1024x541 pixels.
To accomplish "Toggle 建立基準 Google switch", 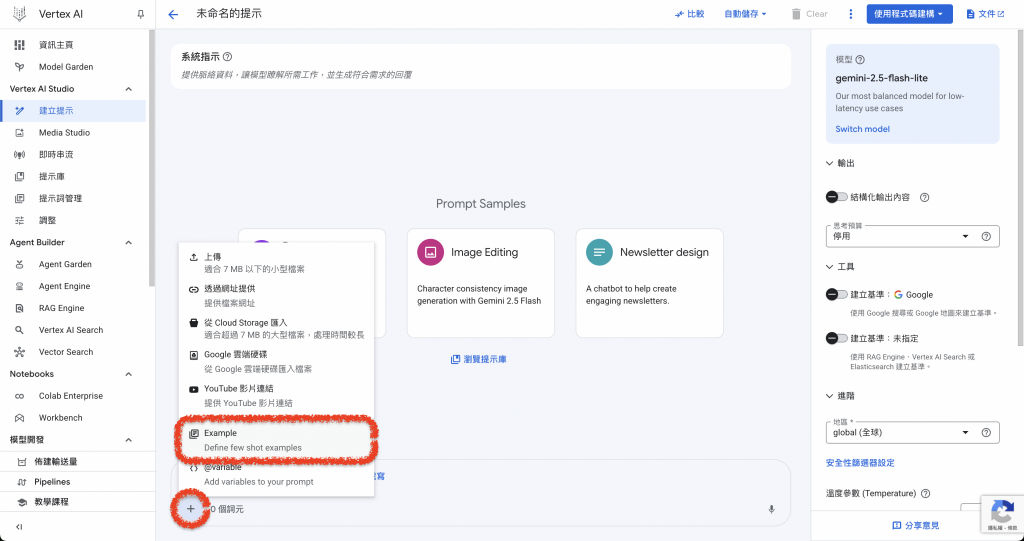I will pyautogui.click(x=837, y=295).
